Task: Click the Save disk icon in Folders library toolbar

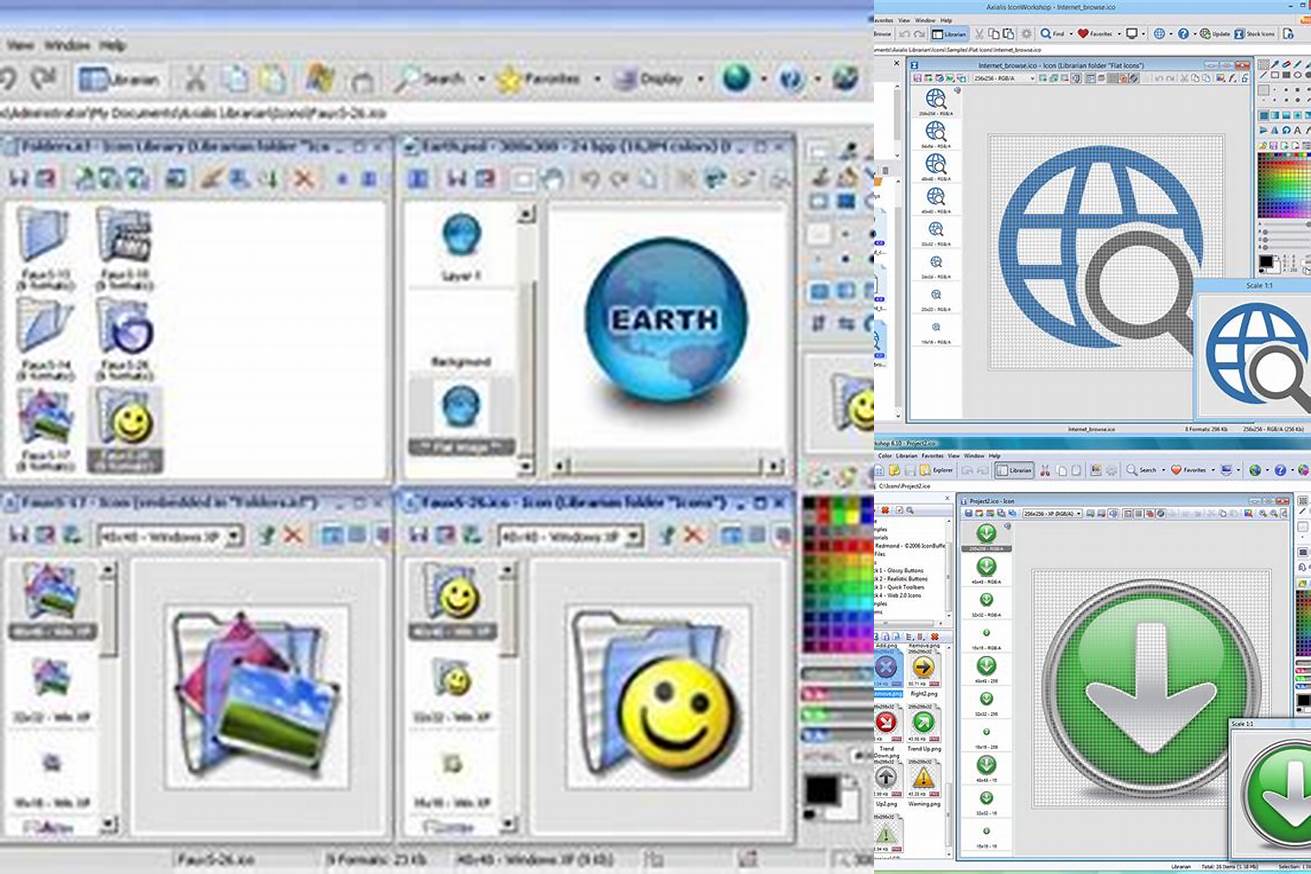Action: pyautogui.click(x=19, y=179)
